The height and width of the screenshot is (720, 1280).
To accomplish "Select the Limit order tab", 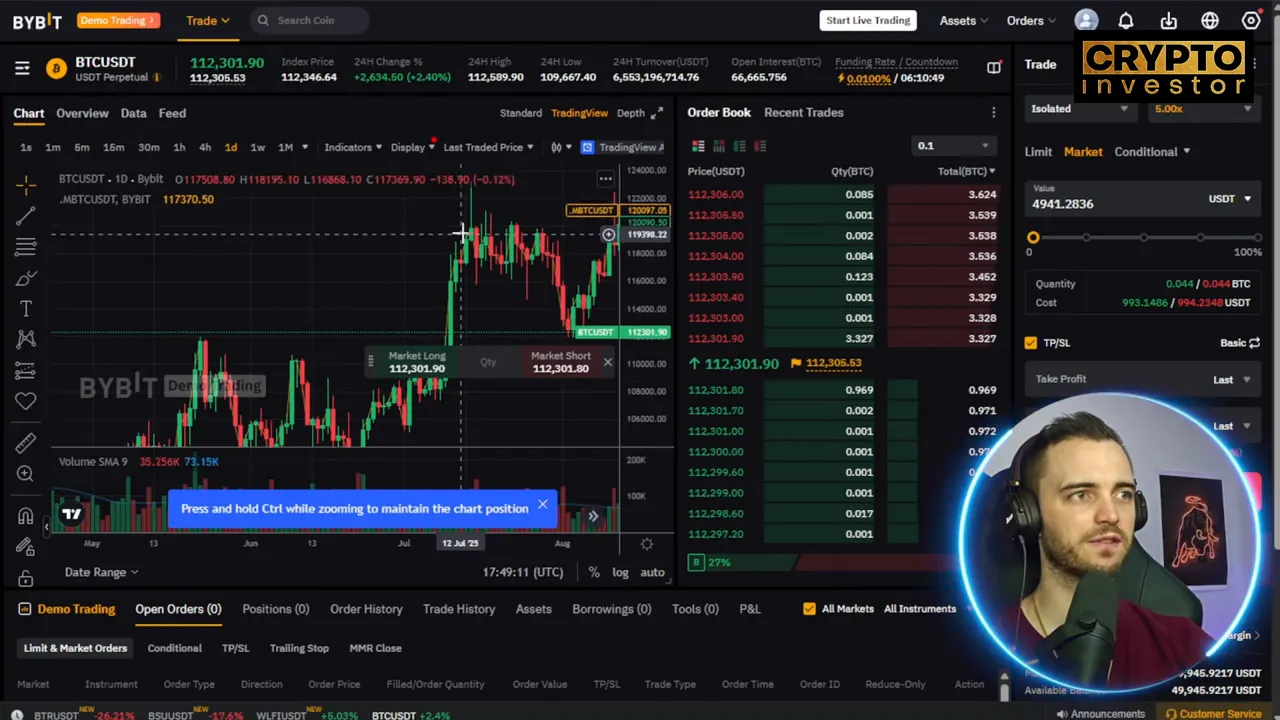I will tap(1038, 152).
